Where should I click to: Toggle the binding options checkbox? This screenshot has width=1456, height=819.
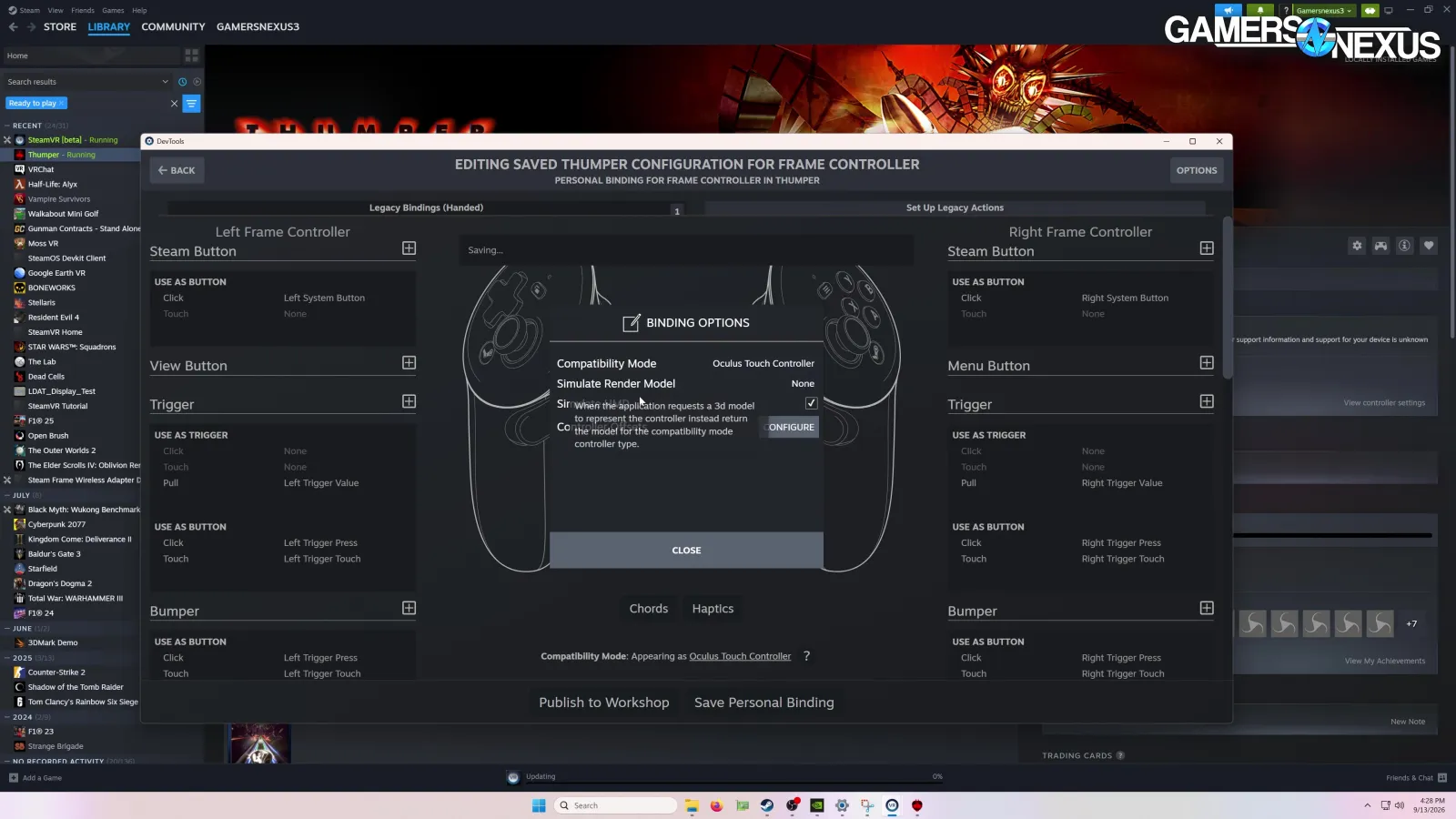pos(811,403)
